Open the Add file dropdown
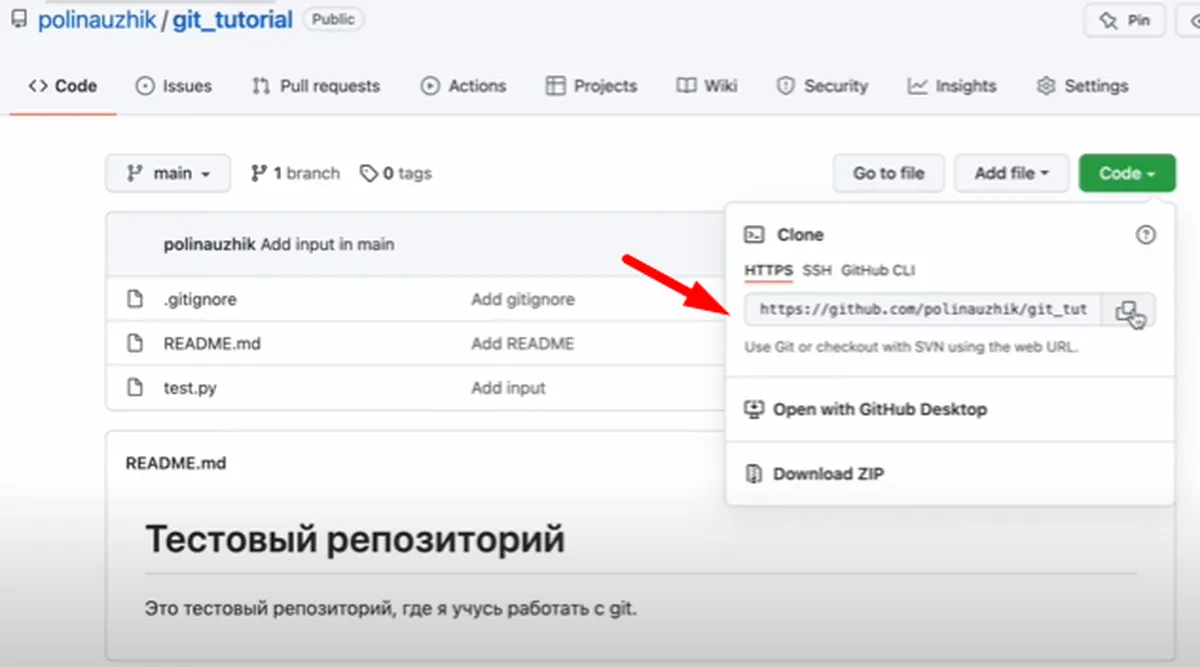Viewport: 1200px width, 667px height. (1011, 172)
